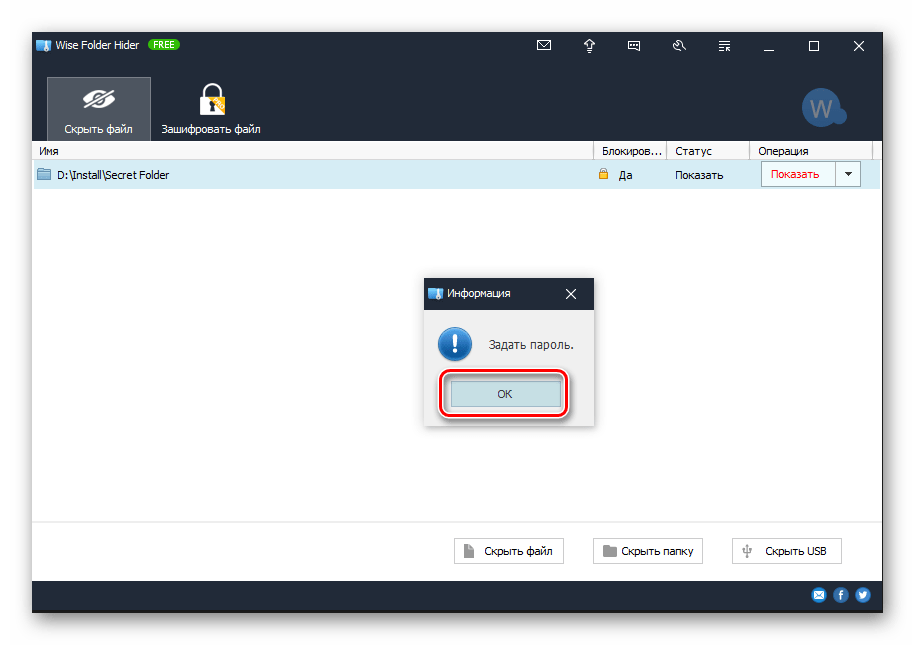Click the Показать status cell text
915x645 pixels.
(699, 175)
